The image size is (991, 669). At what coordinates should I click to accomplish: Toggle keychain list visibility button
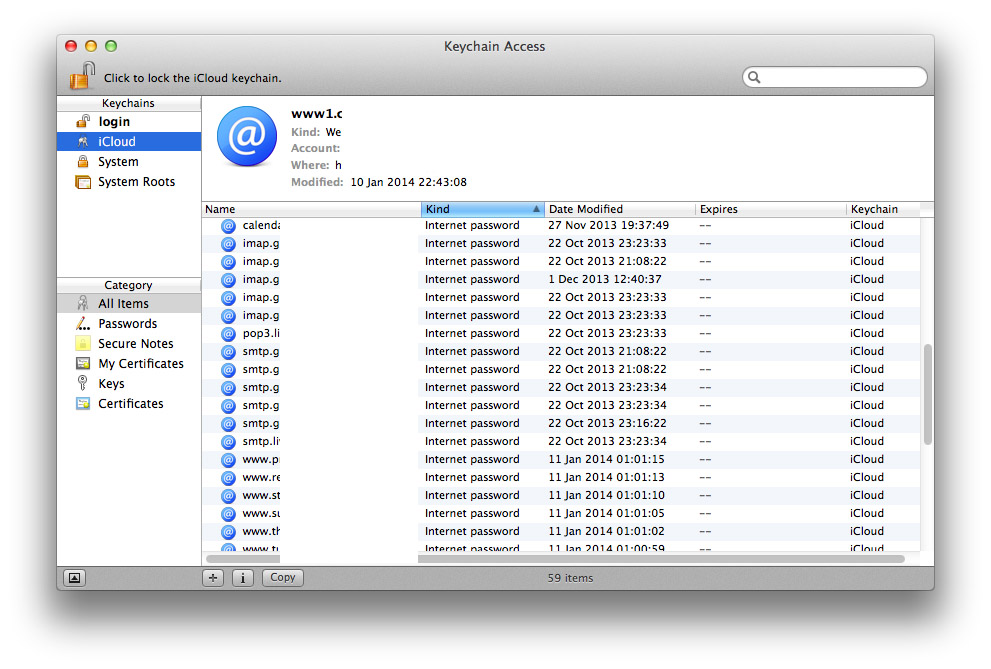pos(74,577)
